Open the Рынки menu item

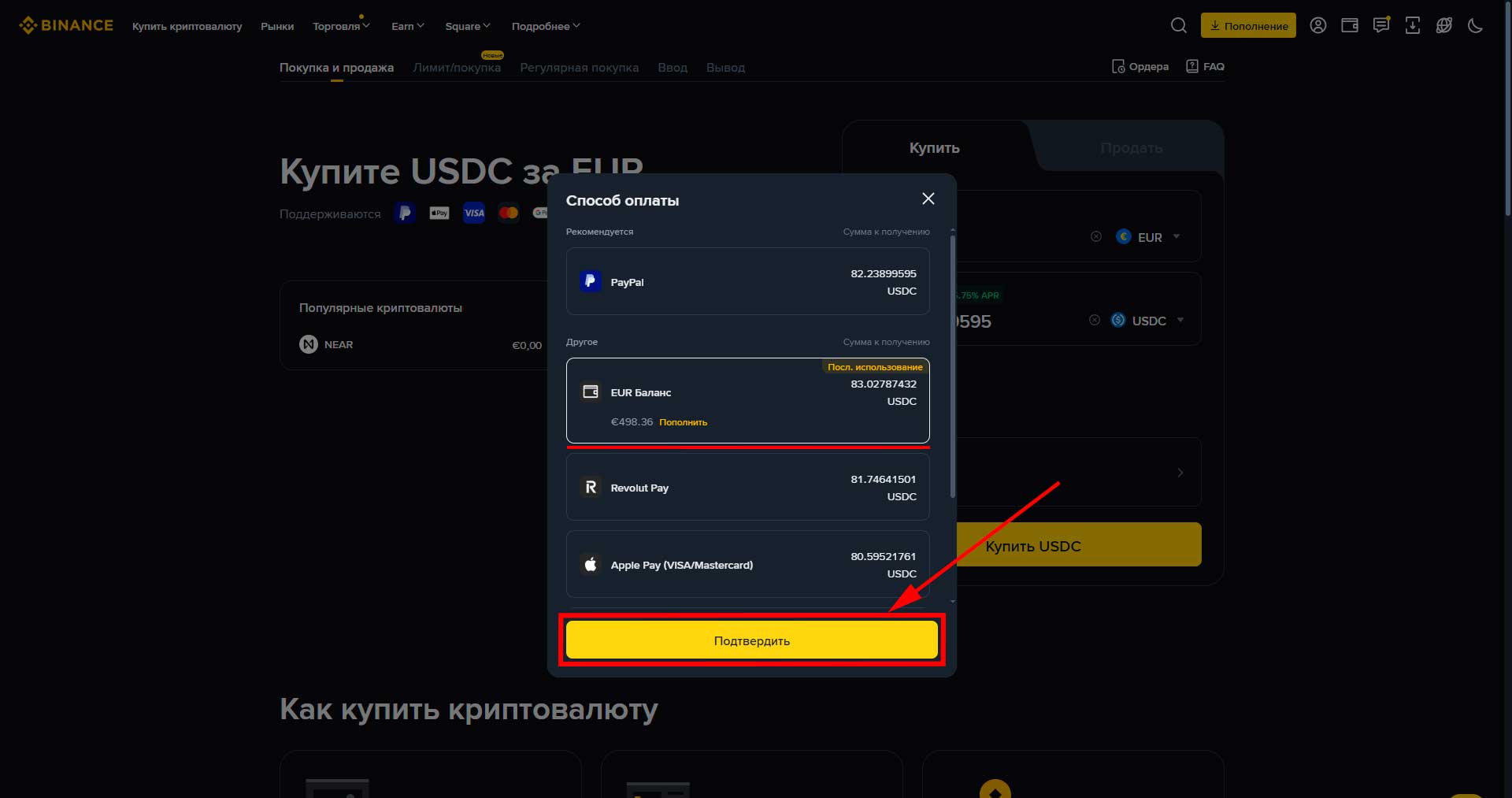click(x=277, y=26)
